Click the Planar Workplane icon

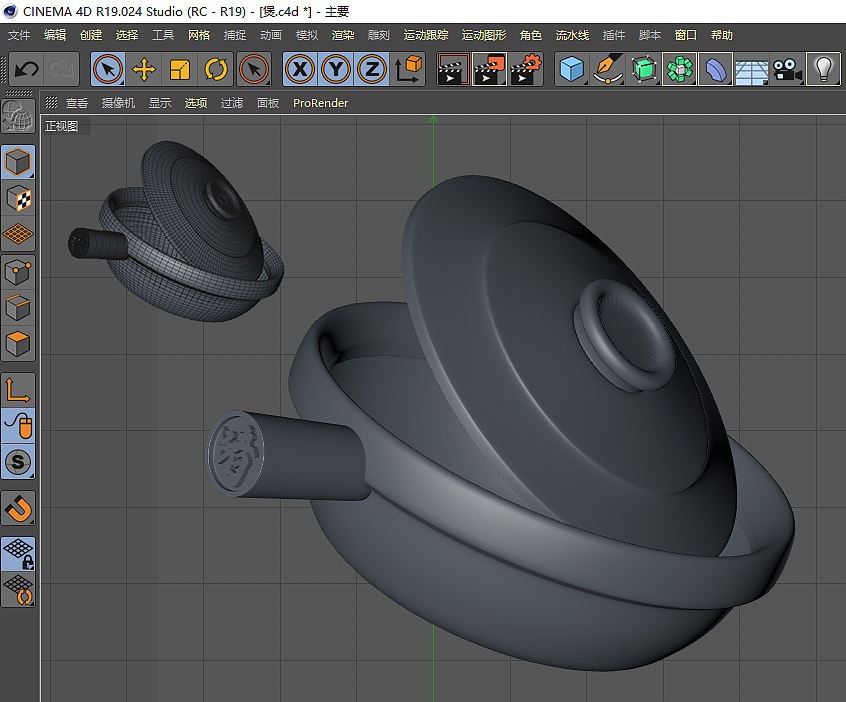point(18,590)
